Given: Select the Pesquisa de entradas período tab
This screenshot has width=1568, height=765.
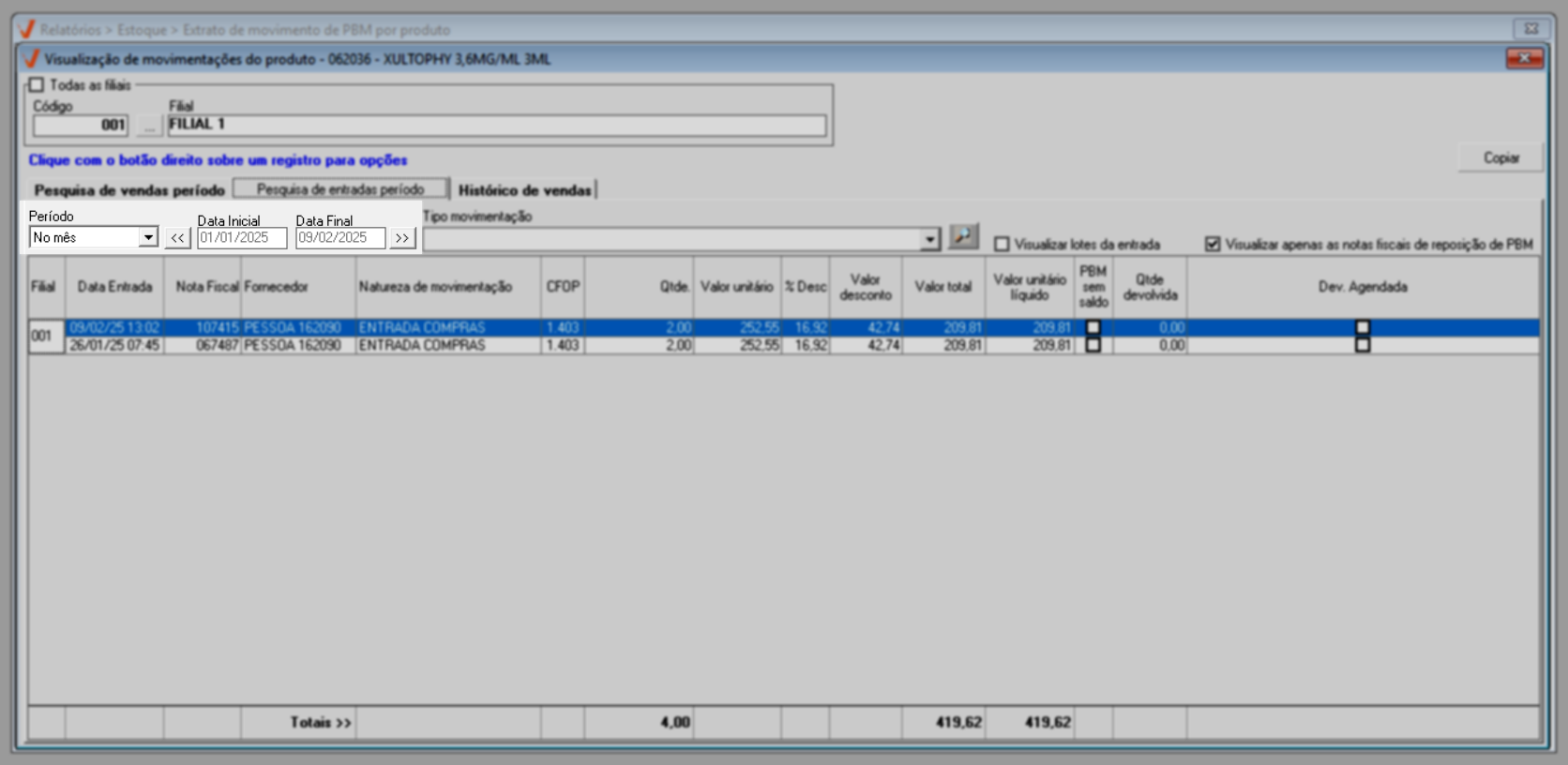Looking at the screenshot, I should tap(340, 189).
